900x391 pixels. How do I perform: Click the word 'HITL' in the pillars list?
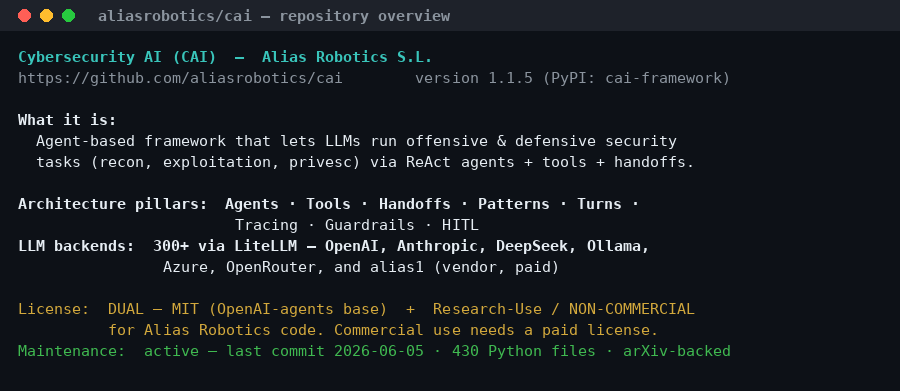pos(460,225)
